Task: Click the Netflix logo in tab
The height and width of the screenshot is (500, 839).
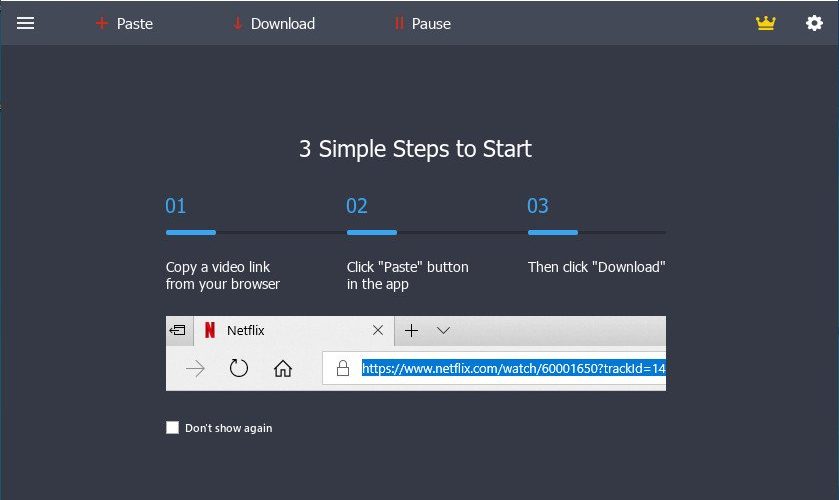Action: click(210, 330)
